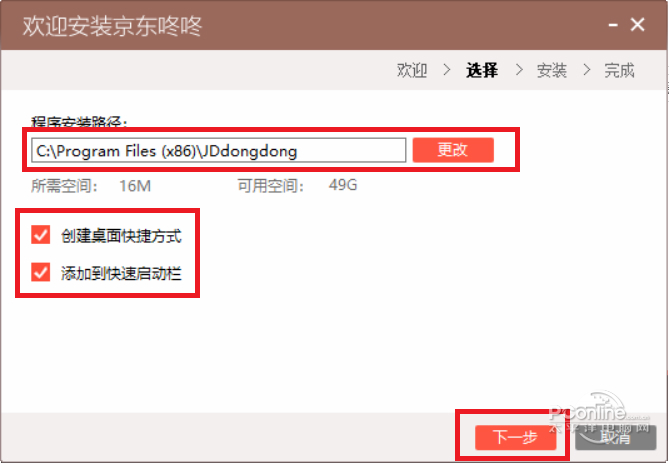Click the 更改 button to change path
This screenshot has height=464, width=669.
453,150
